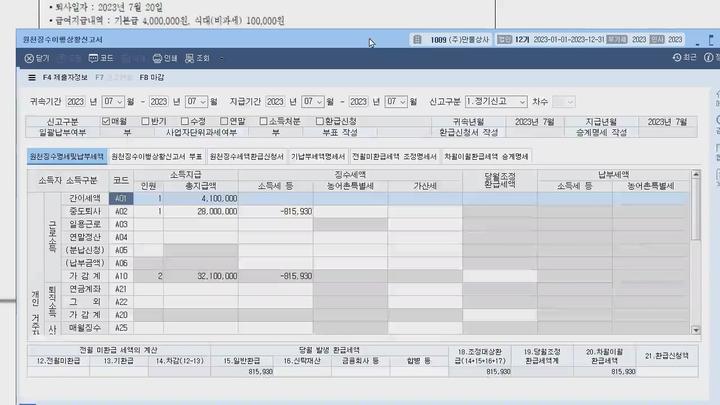Screen dimensions: 720x405
Task: Click the 지급기간 end year field
Action: pos(358,101)
